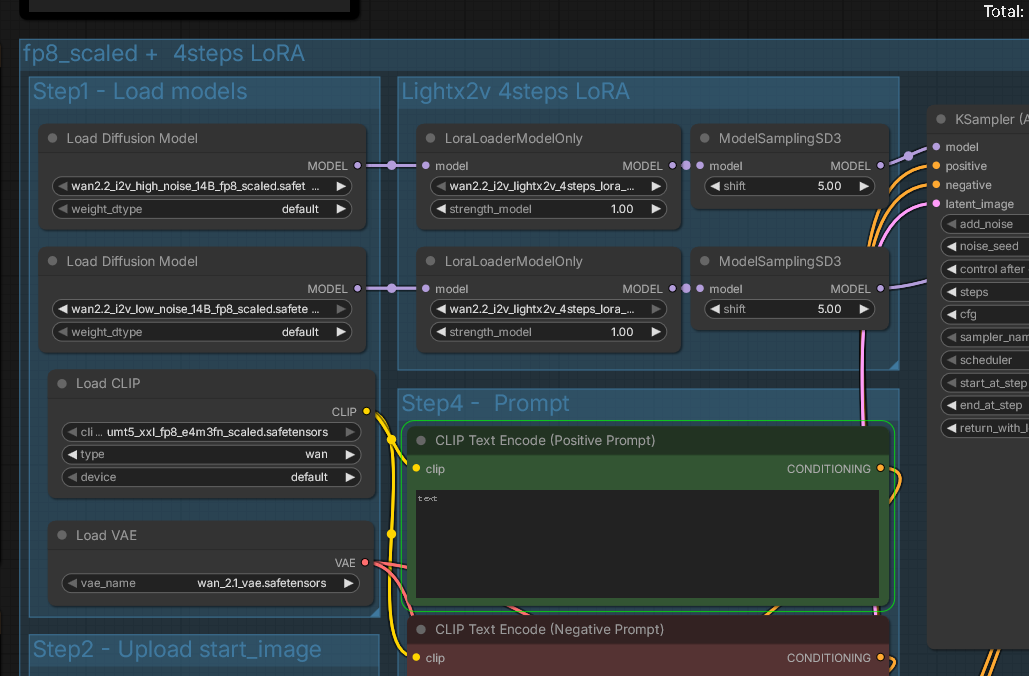Open the Load CLIP device dropdown
Image resolution: width=1029 pixels, height=676 pixels.
coord(211,477)
